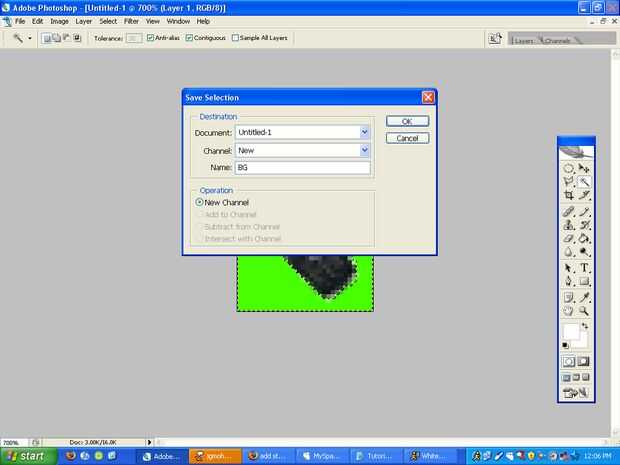Choose Add to Selection mode in options bar
Image resolution: width=620 pixels, height=465 pixels.
point(57,38)
